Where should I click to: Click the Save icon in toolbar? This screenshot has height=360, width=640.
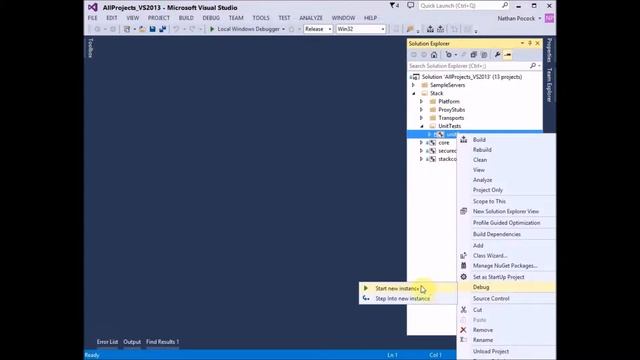point(152,29)
